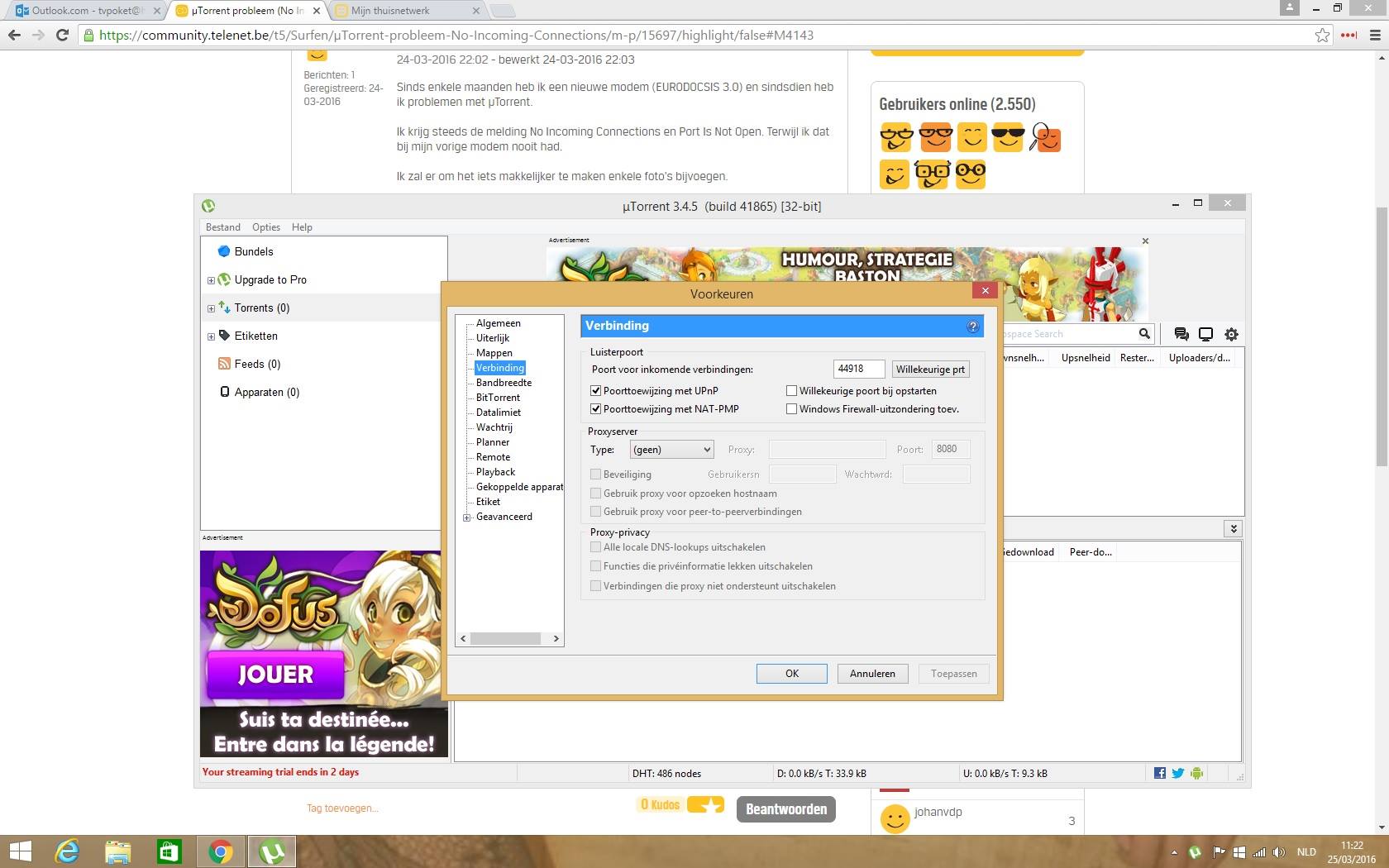The width and height of the screenshot is (1389, 868).
Task: Click the Etiketten tag icon
Action: coord(223,336)
